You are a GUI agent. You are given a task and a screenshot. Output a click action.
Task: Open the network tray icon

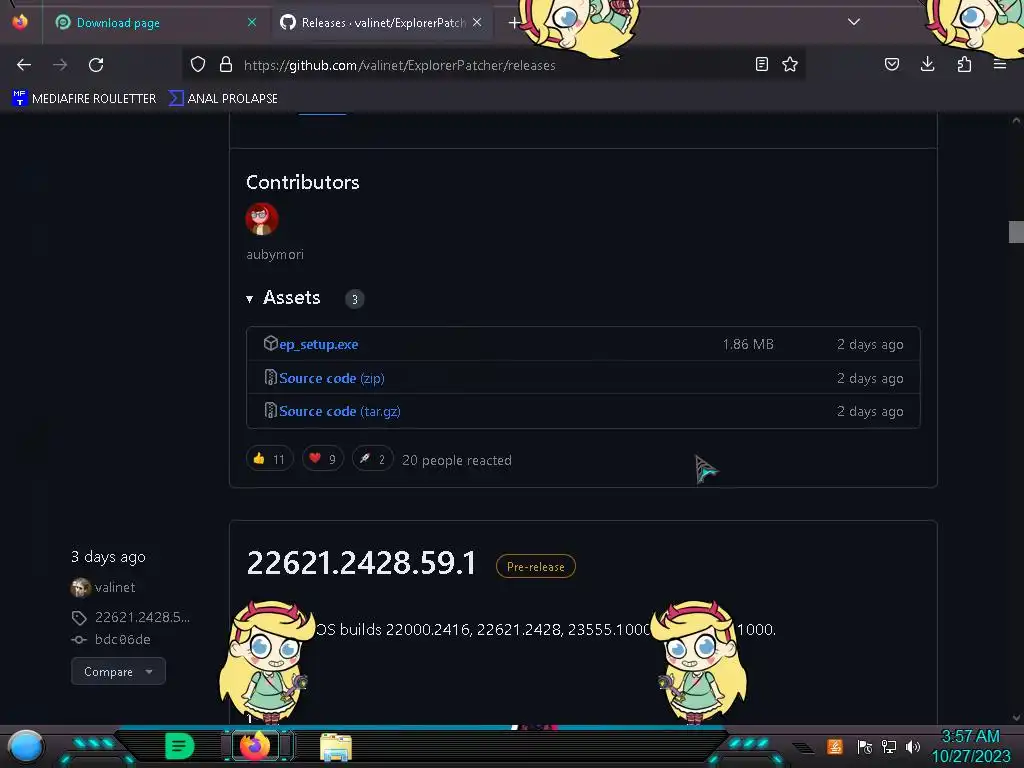(x=889, y=746)
